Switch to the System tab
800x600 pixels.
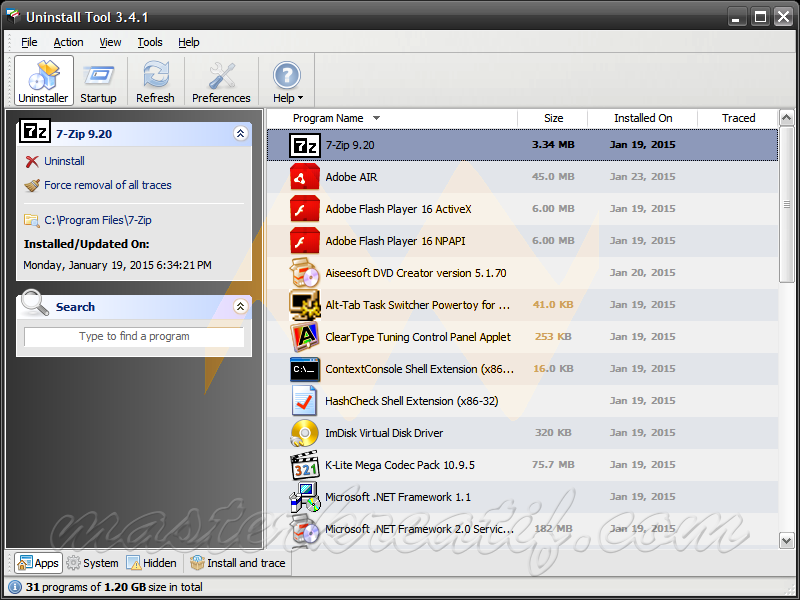tap(92, 563)
